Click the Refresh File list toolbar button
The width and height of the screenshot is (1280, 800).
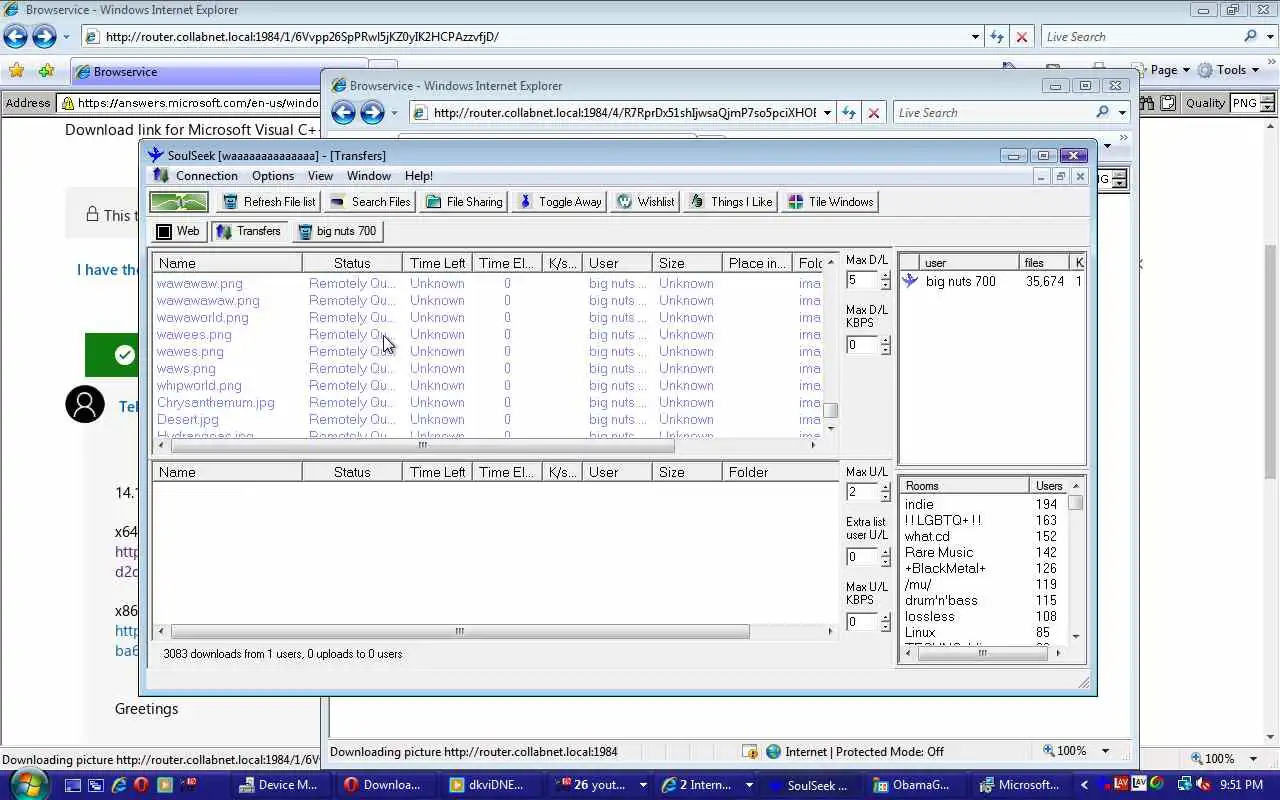[269, 202]
